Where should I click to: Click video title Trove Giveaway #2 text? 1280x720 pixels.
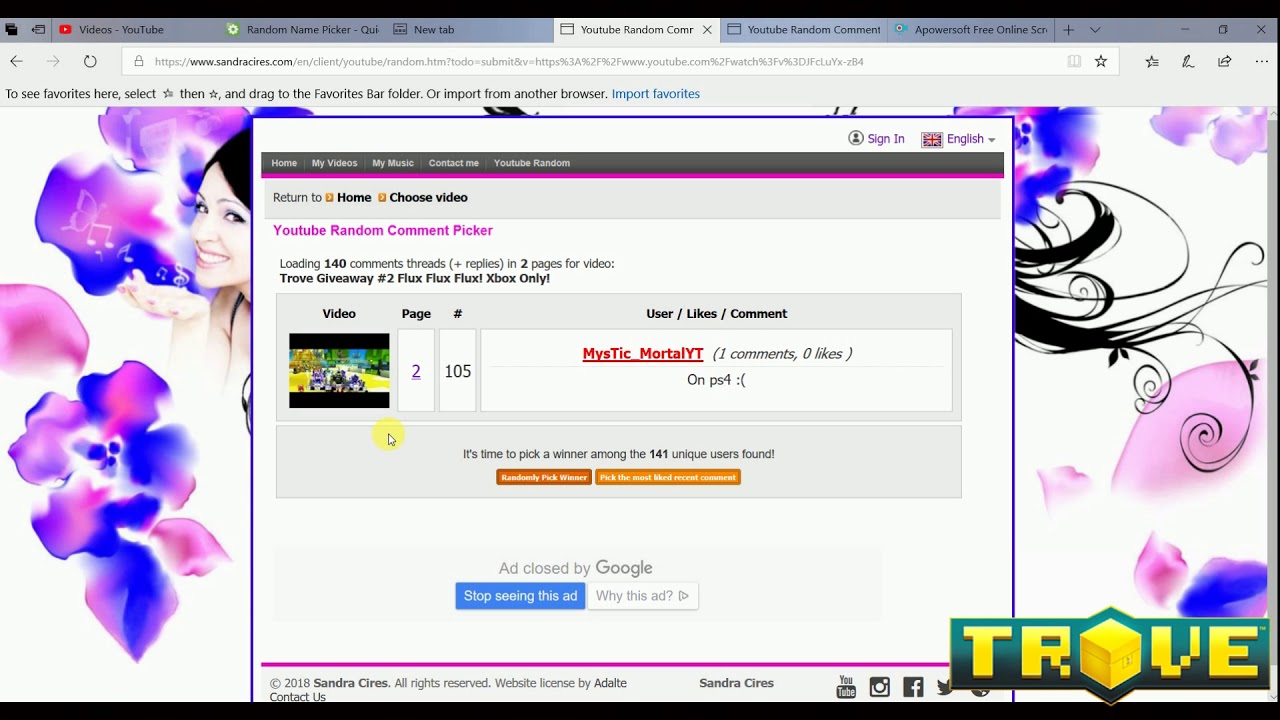click(414, 278)
